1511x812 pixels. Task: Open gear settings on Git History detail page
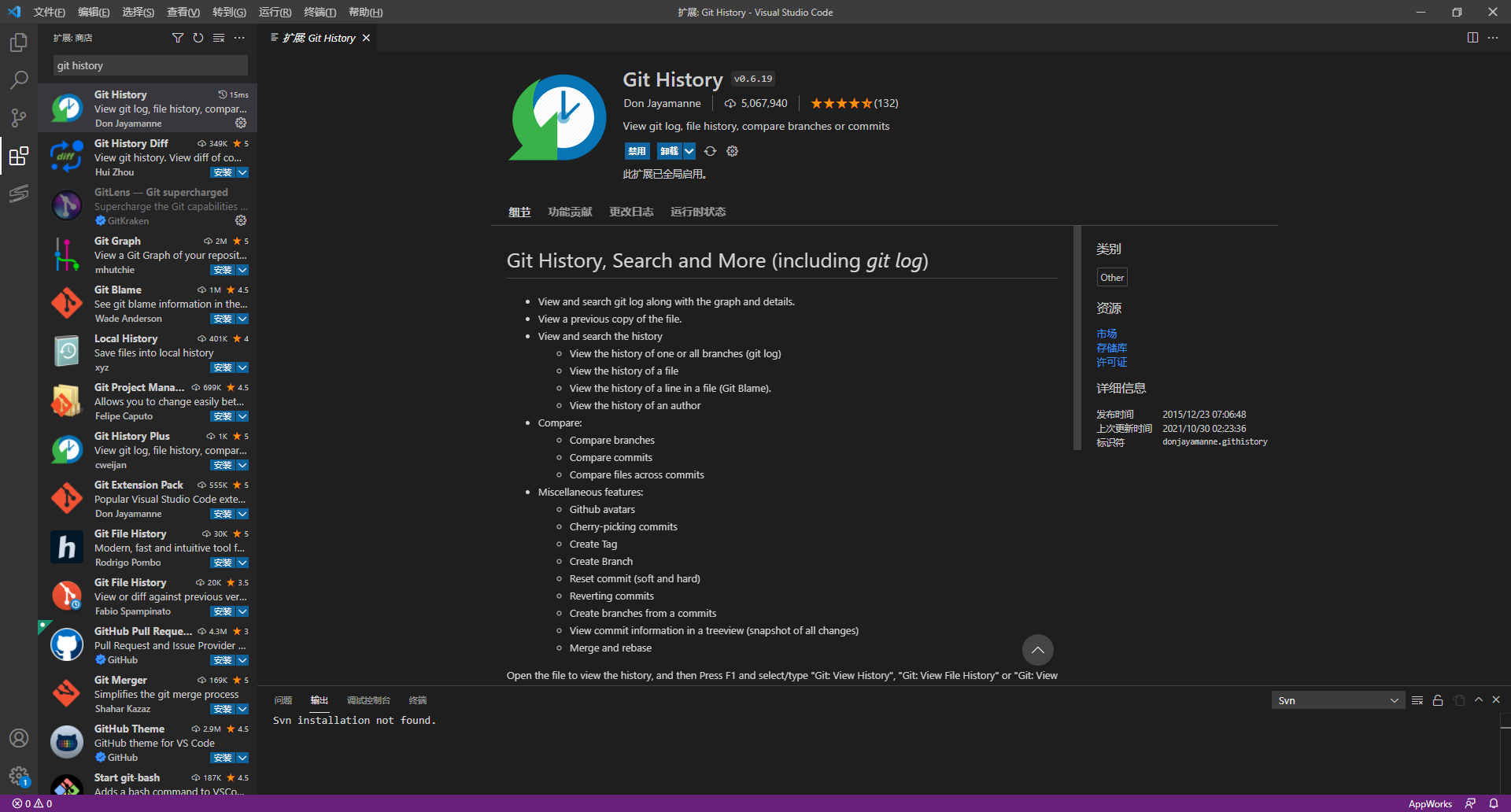[x=732, y=151]
